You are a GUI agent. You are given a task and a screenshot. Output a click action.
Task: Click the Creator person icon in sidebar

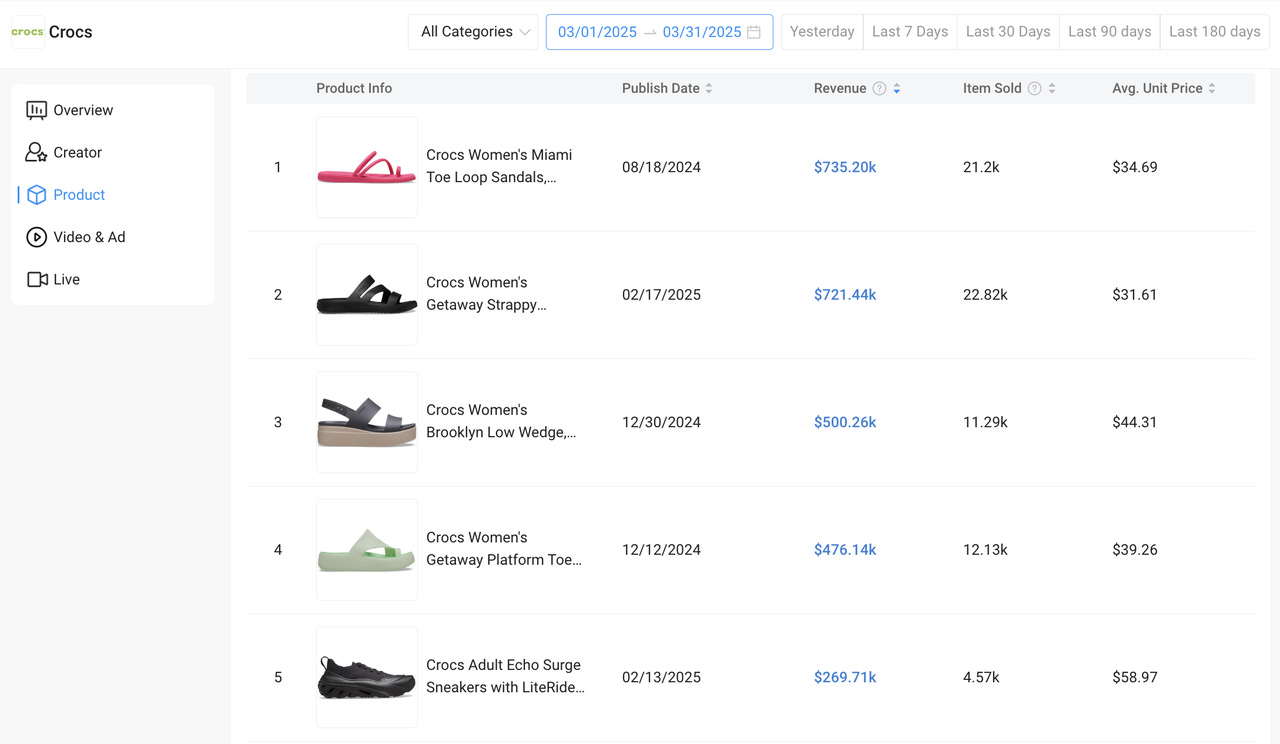tap(37, 152)
